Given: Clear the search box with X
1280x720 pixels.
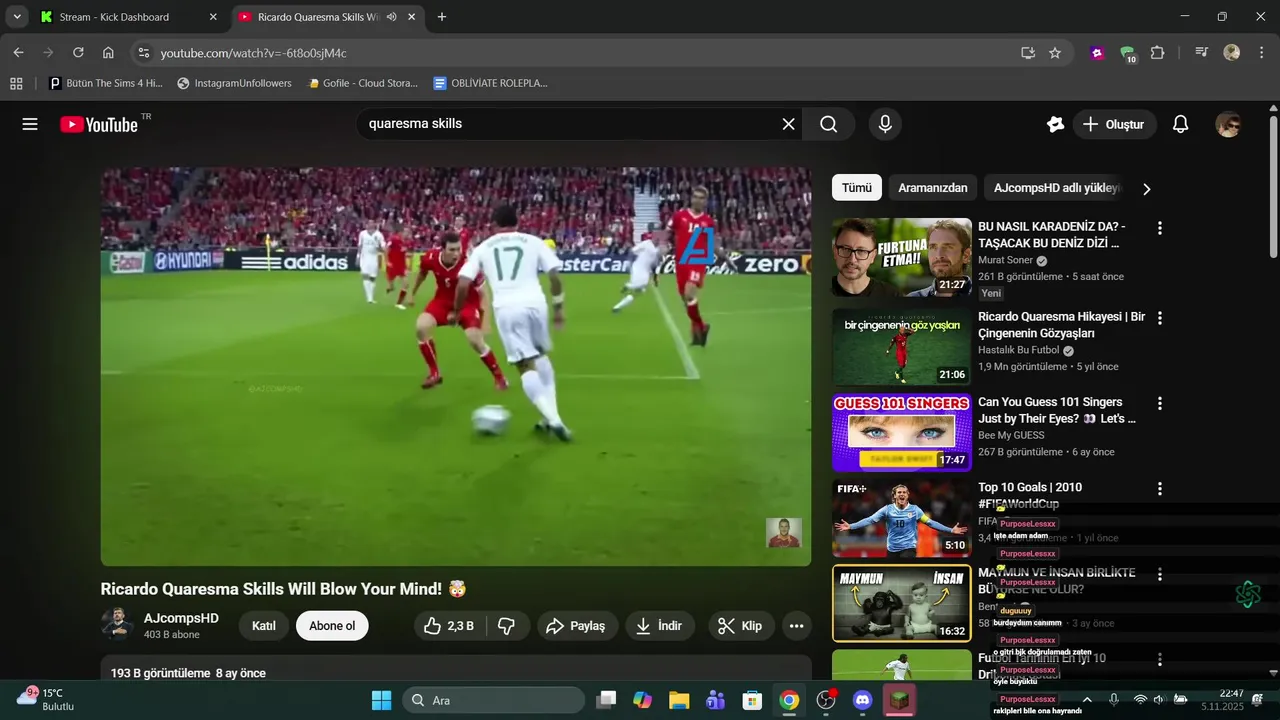Looking at the screenshot, I should pos(788,124).
